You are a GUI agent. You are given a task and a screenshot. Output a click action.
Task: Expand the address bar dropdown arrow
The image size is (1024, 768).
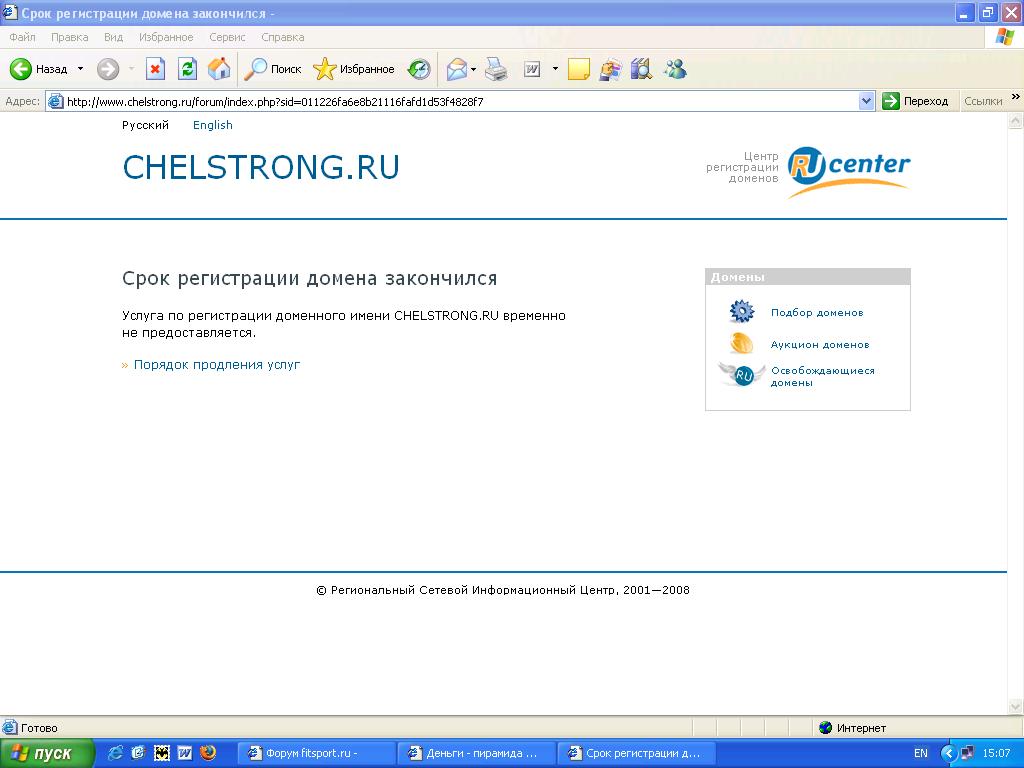pos(866,101)
